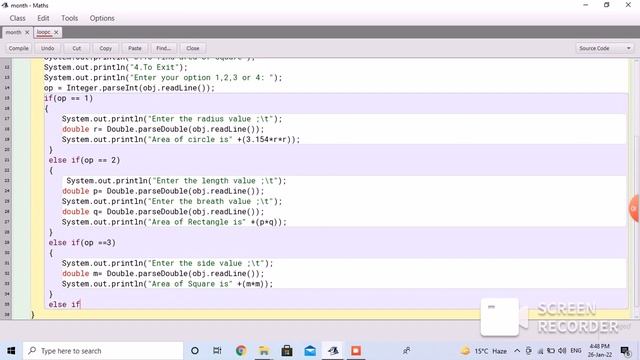Click the orange screen recorder edge button
The width and height of the screenshot is (640, 360).
[x=634, y=209]
